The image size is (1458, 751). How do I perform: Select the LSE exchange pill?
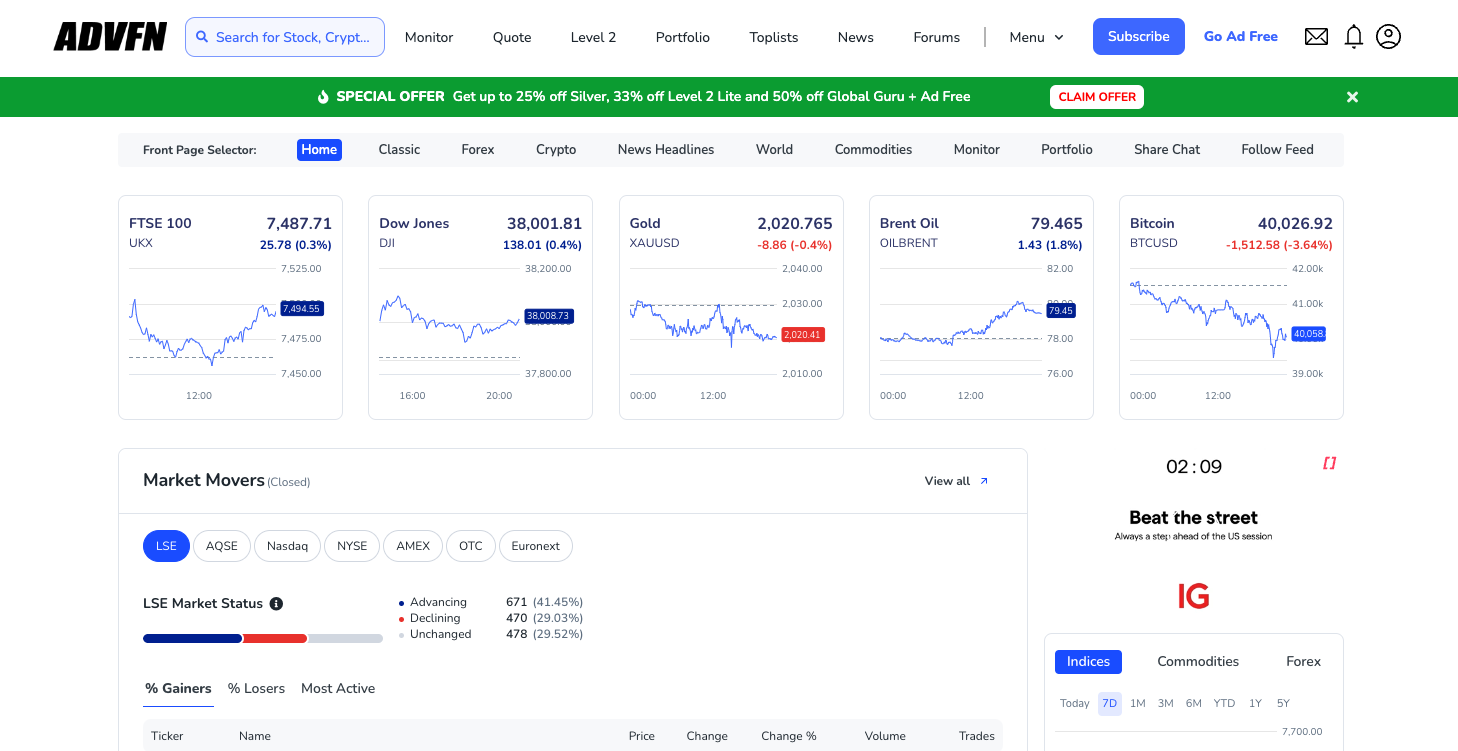click(x=166, y=546)
